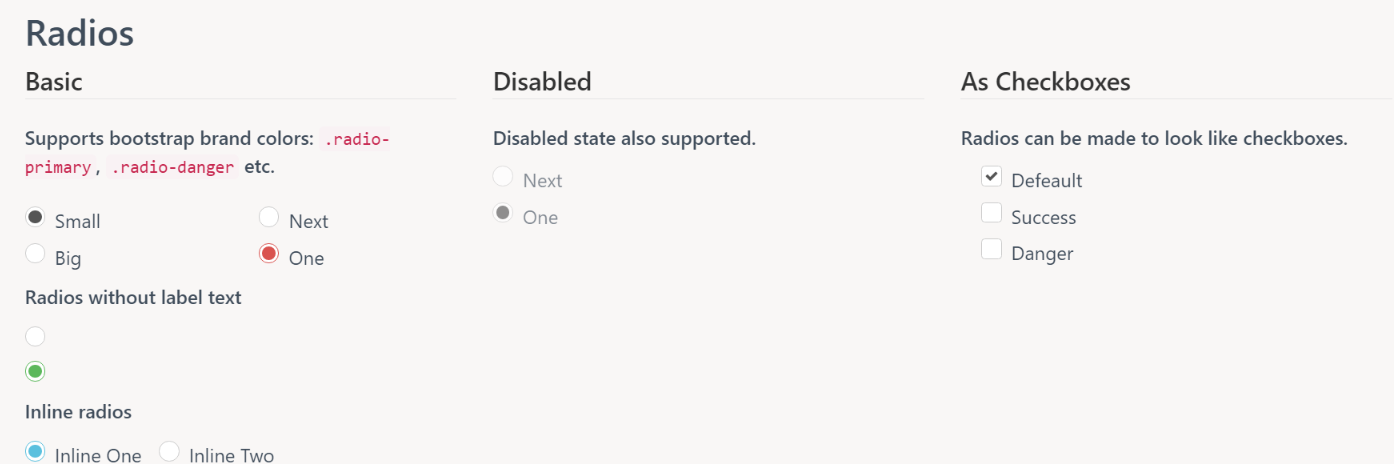Check the Success checkbox
1394x464 pixels.
[x=991, y=213]
